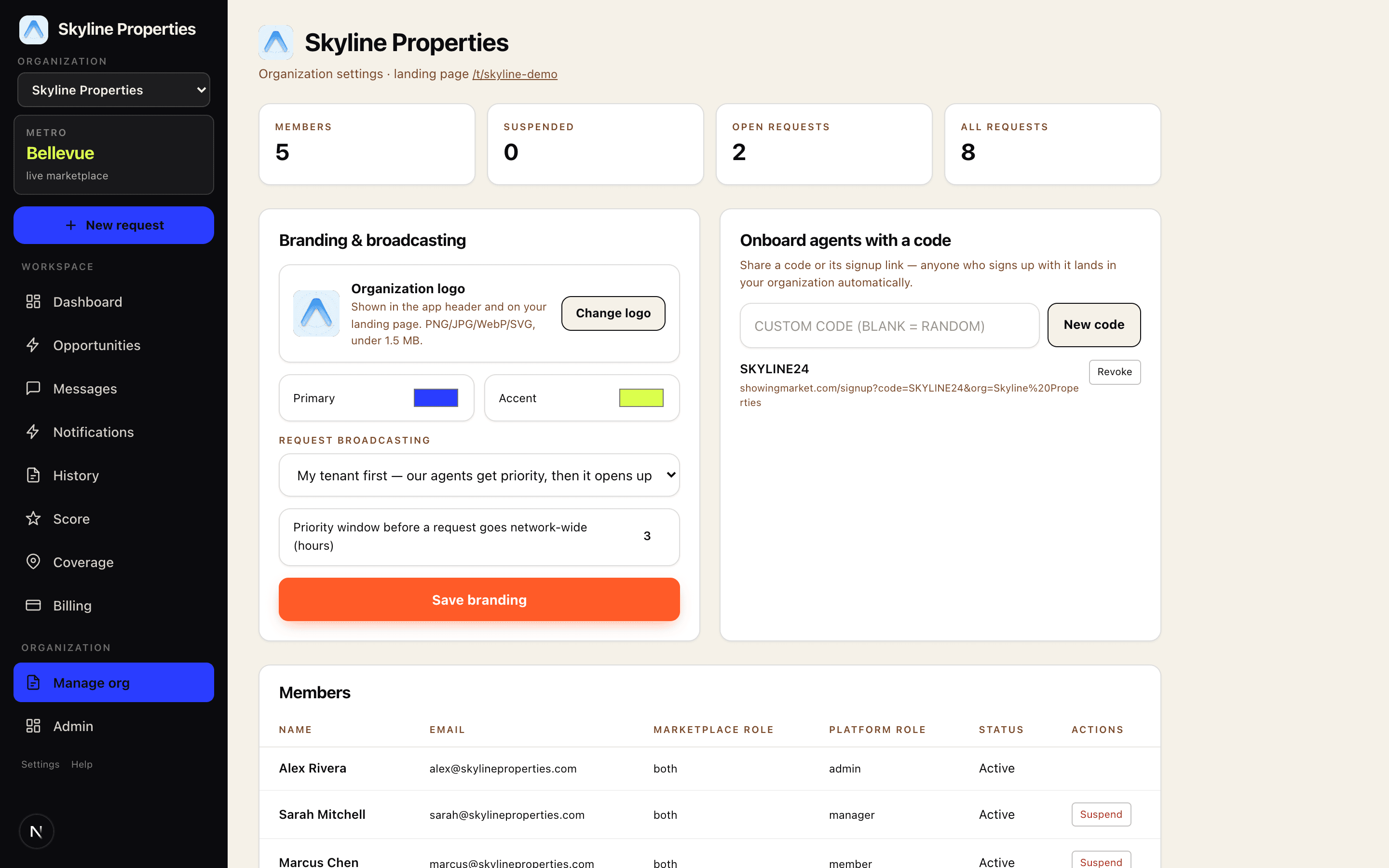Image resolution: width=1389 pixels, height=868 pixels.
Task: Navigate to History
Action: [76, 475]
